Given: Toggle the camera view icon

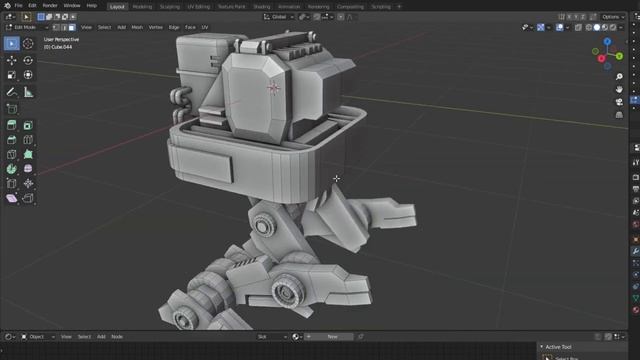Looking at the screenshot, I should [x=619, y=102].
